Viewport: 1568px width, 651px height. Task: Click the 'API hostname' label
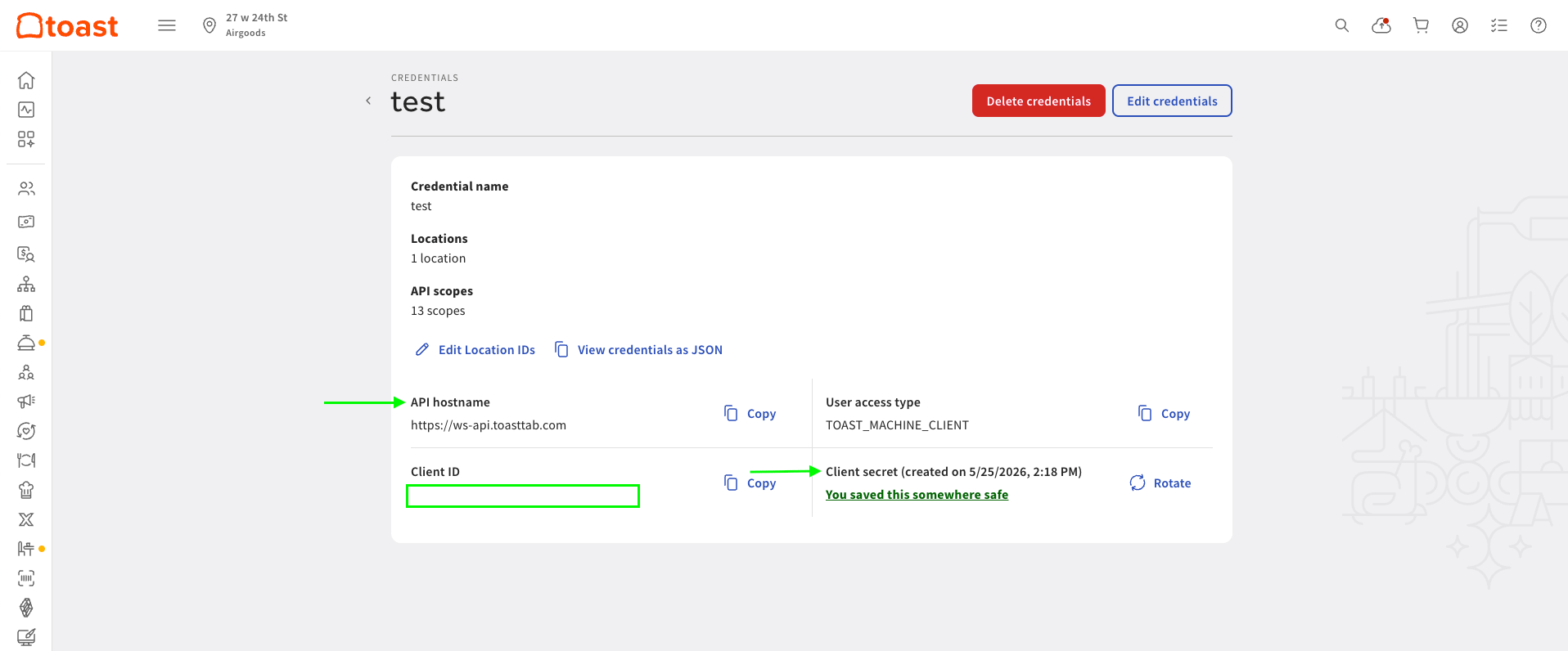(450, 402)
